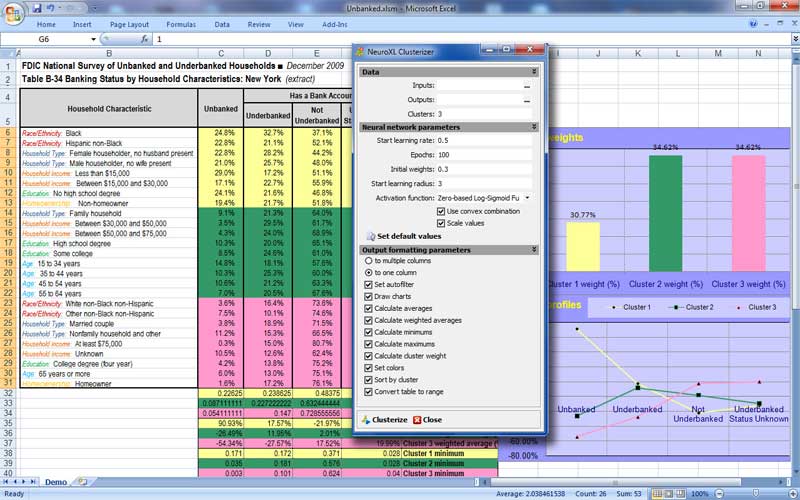800x500 pixels.
Task: Open the Office button menu
Action: click(x=13, y=14)
